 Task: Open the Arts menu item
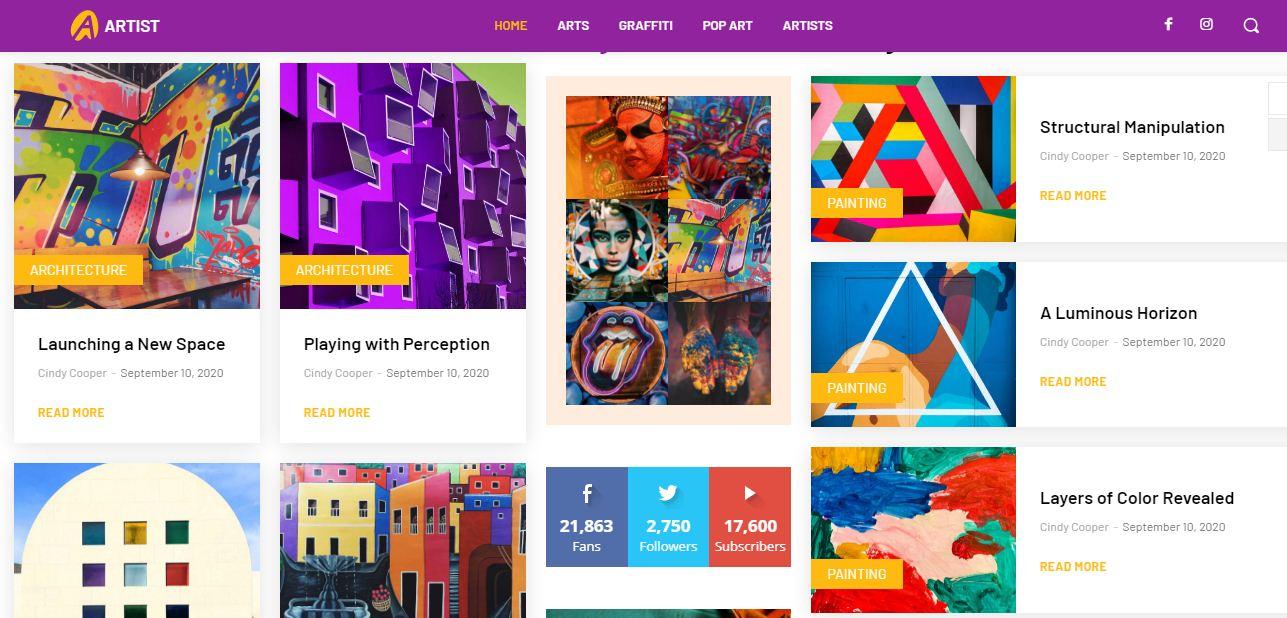click(573, 26)
